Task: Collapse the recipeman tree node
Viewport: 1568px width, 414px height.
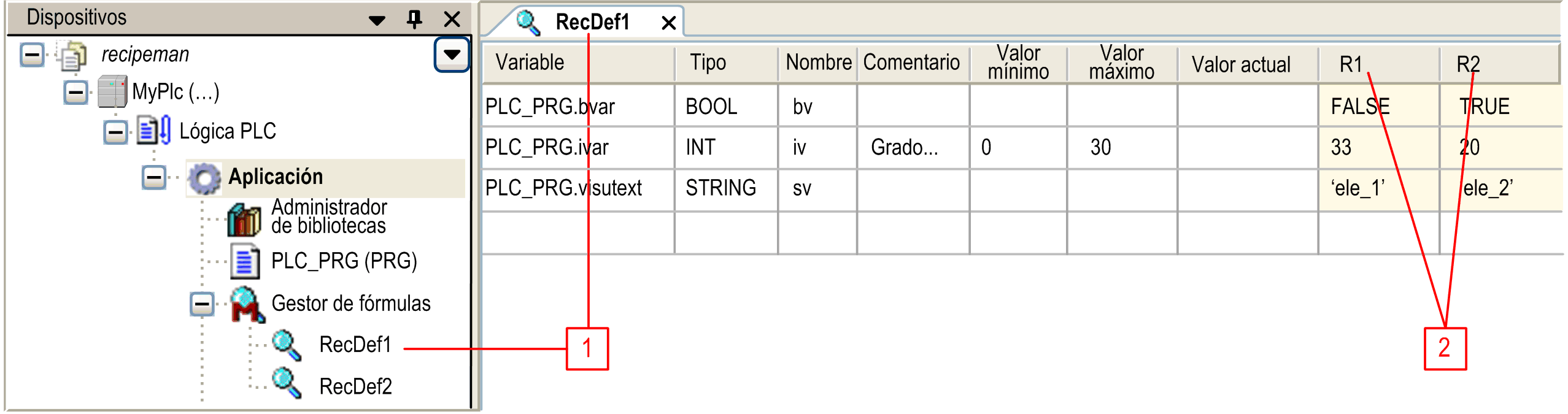Action: click(x=32, y=55)
